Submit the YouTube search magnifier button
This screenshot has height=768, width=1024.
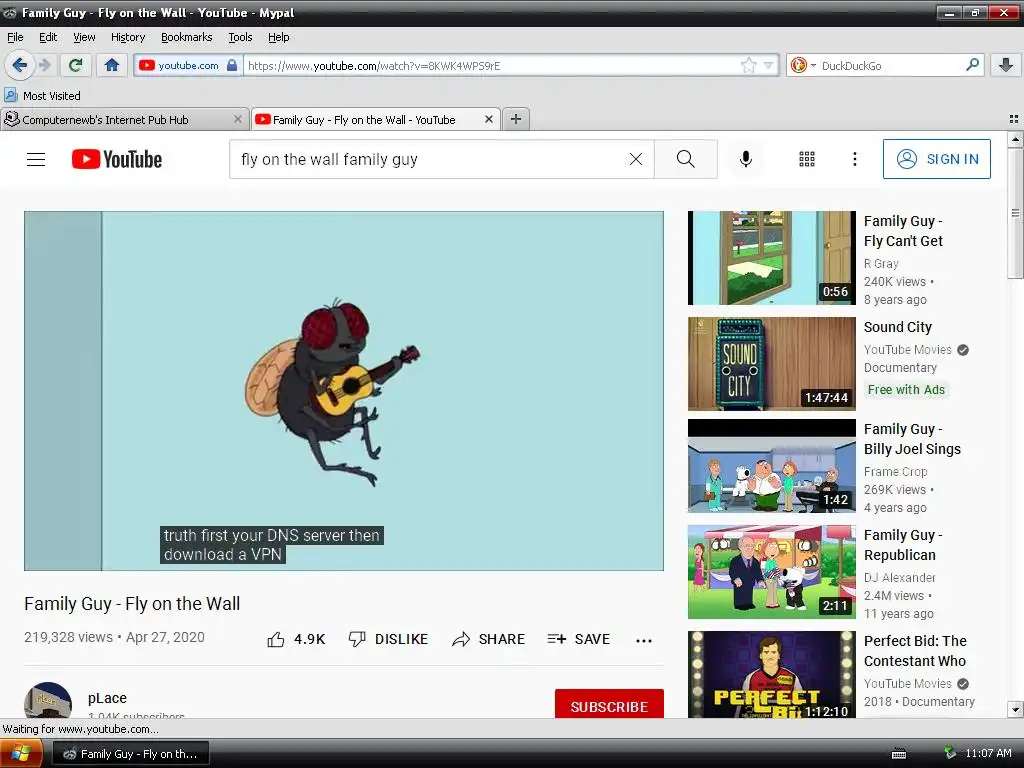pyautogui.click(x=686, y=159)
